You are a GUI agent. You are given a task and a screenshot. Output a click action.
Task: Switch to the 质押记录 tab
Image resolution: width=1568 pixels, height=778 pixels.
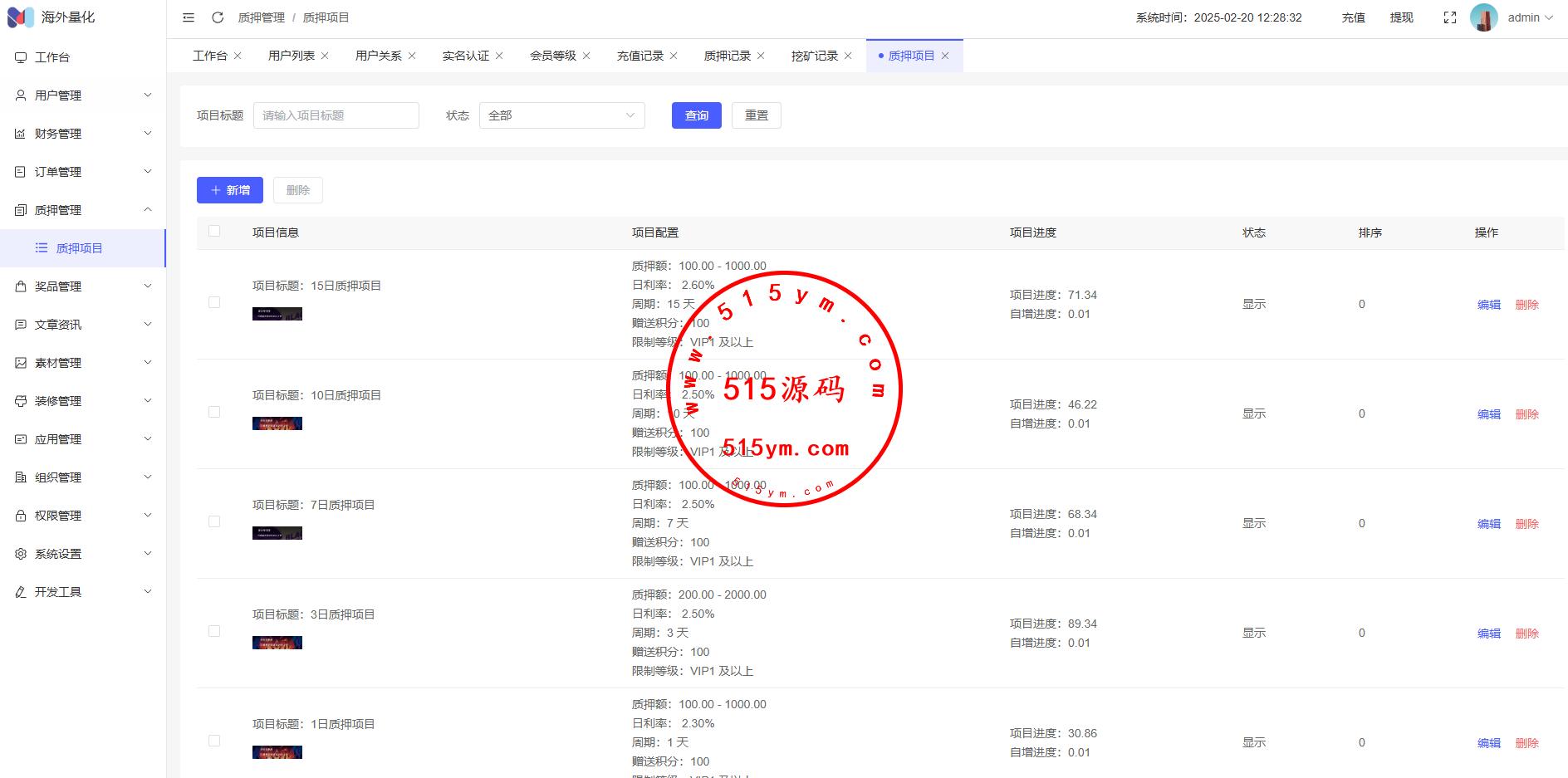(727, 56)
